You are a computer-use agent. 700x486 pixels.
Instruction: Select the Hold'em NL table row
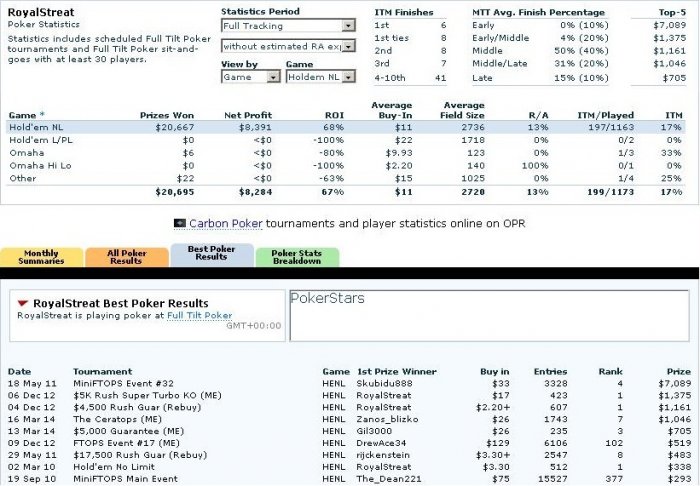point(346,127)
